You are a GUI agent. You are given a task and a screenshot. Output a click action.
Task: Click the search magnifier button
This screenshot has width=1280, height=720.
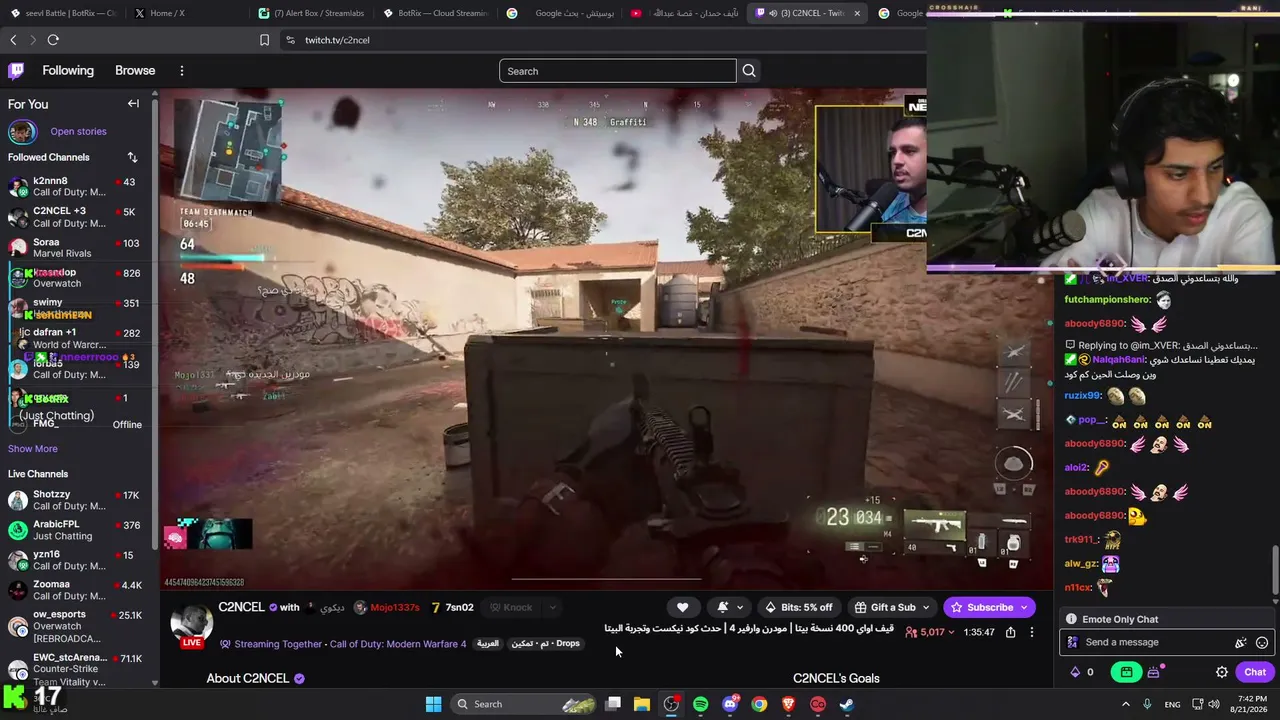[749, 71]
